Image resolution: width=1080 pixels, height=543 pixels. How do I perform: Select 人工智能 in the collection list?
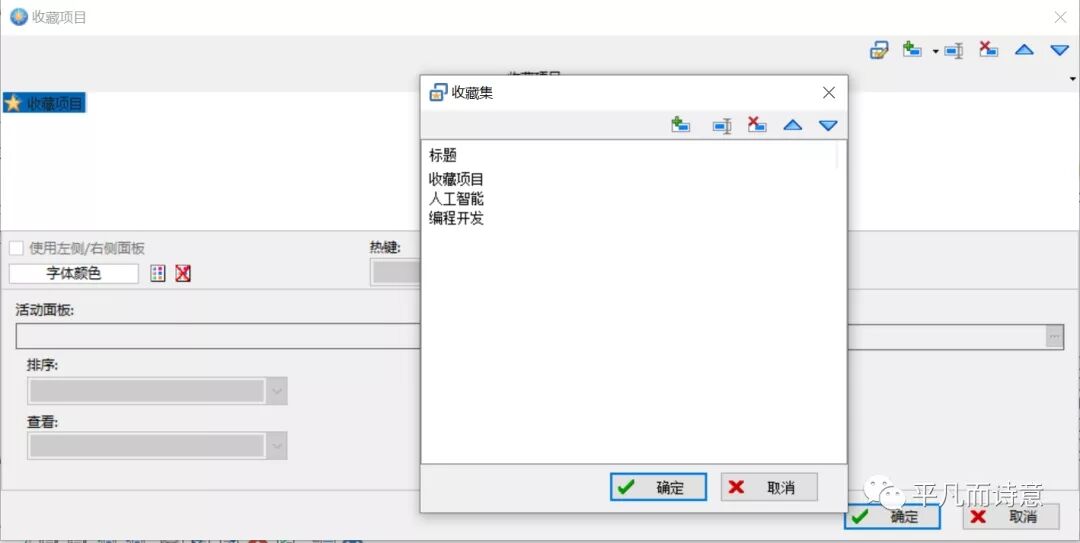456,199
